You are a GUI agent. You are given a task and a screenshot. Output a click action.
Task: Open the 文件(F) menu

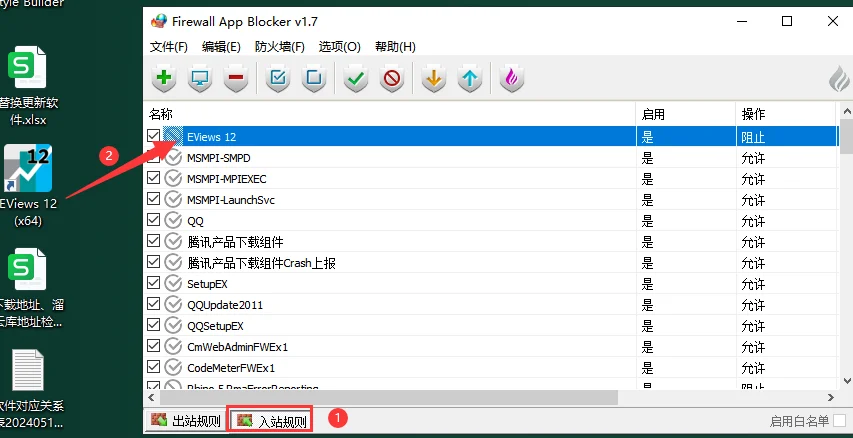pos(168,46)
